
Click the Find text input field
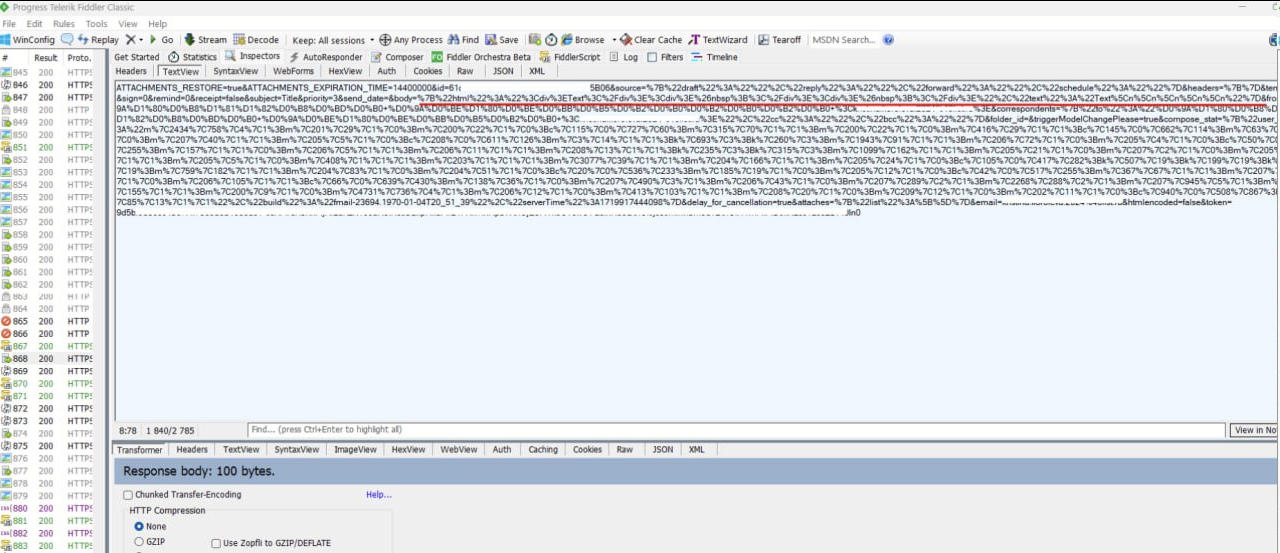coord(736,430)
